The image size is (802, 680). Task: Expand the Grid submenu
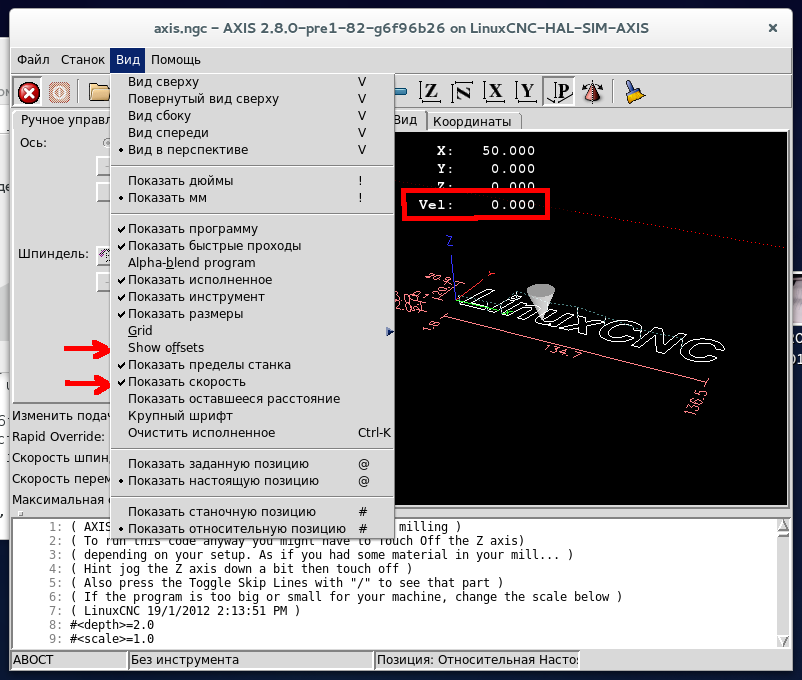point(253,331)
